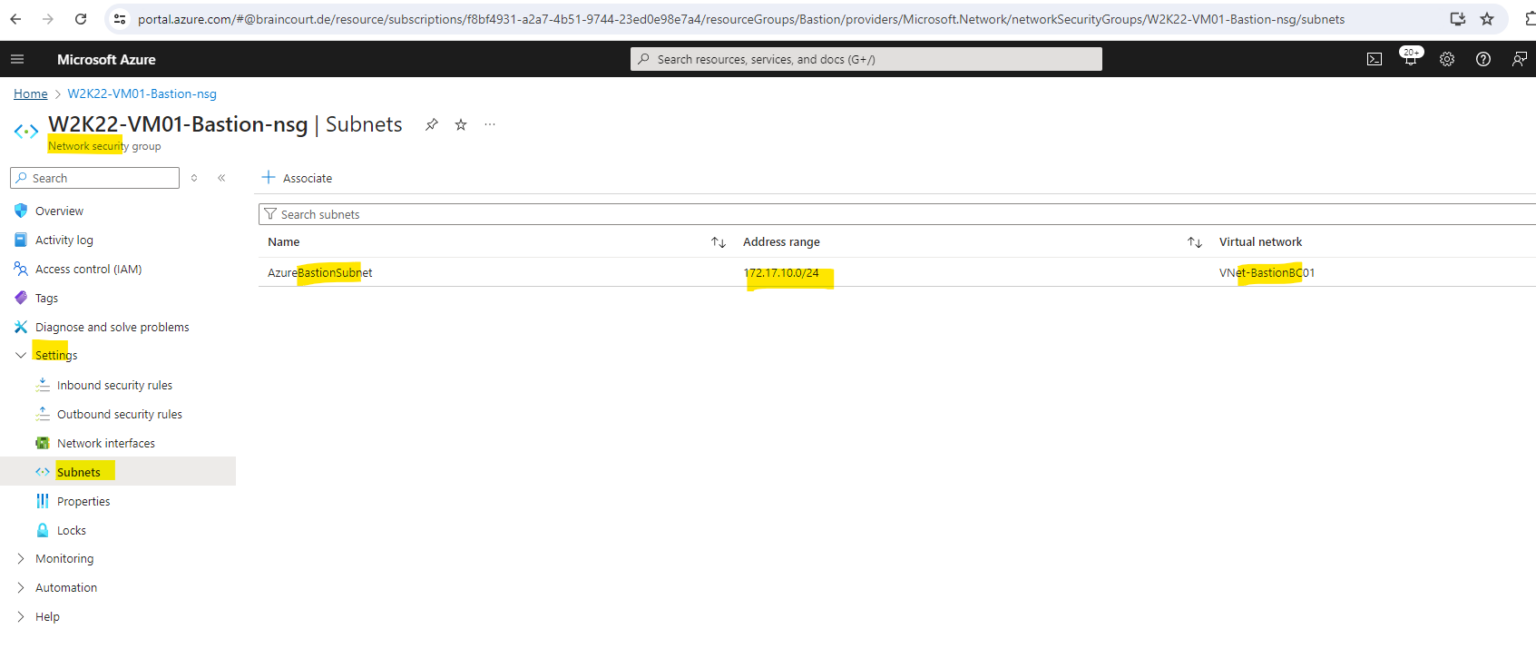
Task: Pin the W2K22-VM01-Bastion-nsg blade
Action: point(432,125)
